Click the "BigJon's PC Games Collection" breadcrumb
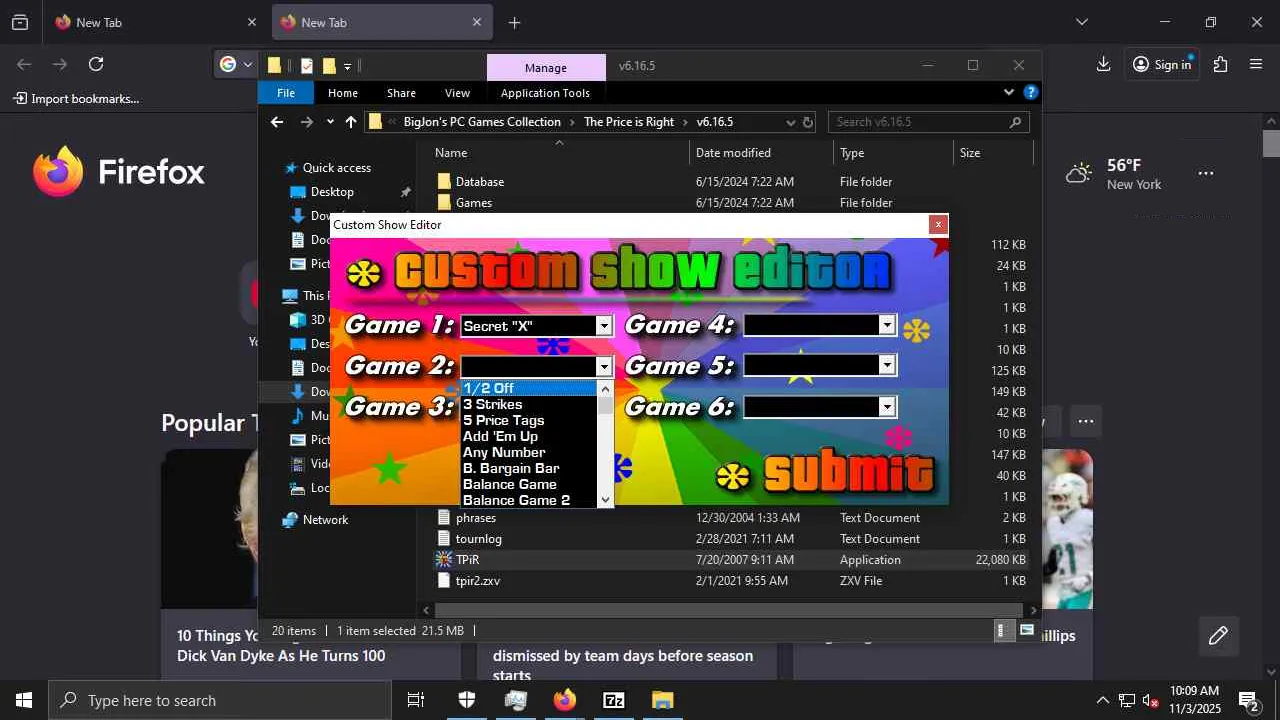The image size is (1280, 720). pos(482,122)
